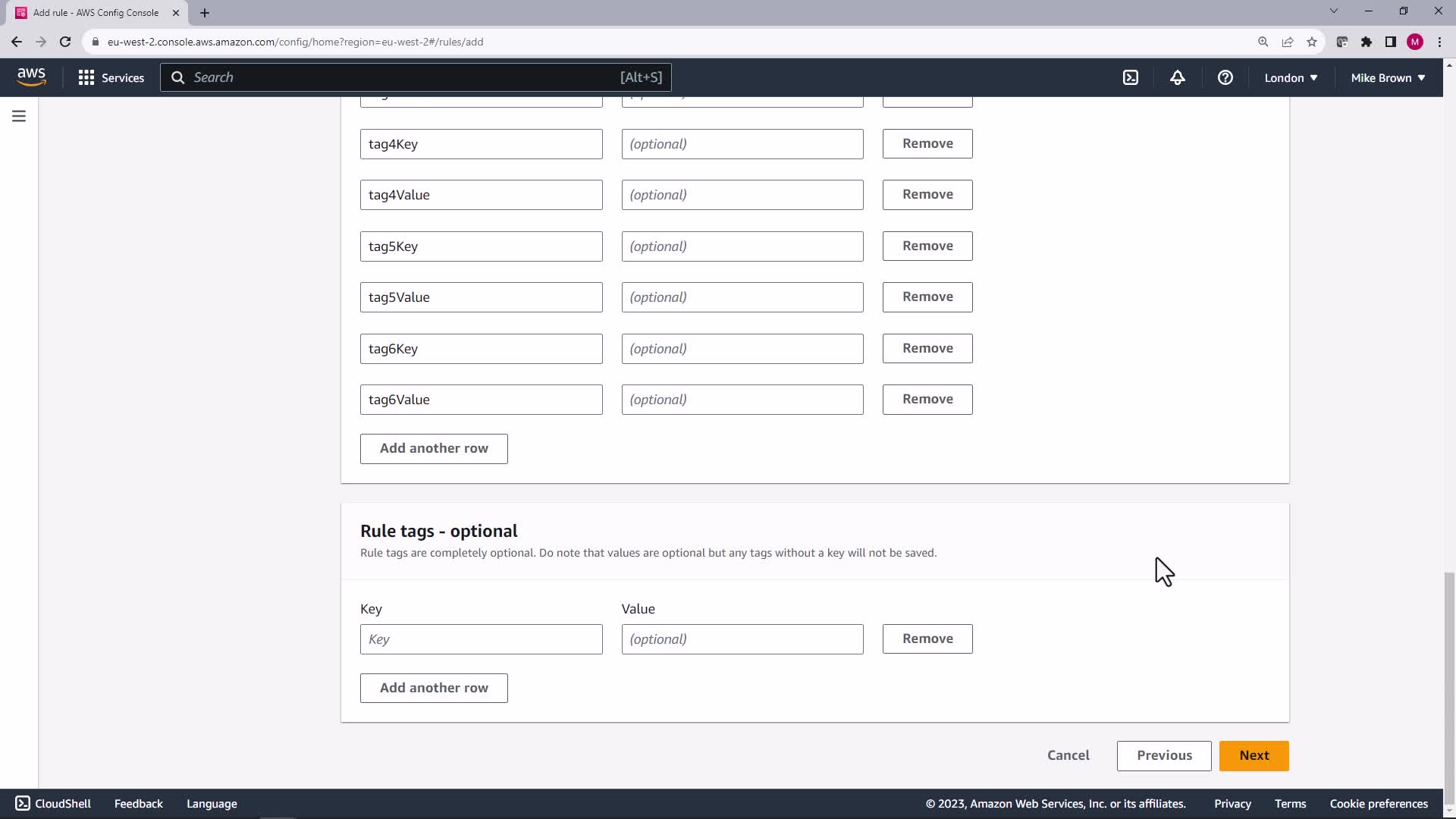
Task: Open CloudShell from the top navigation icon
Action: pyautogui.click(x=1131, y=77)
